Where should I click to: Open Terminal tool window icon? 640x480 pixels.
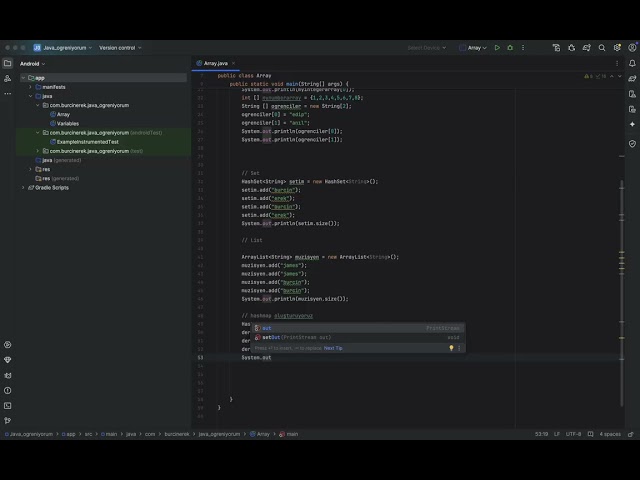point(7,406)
